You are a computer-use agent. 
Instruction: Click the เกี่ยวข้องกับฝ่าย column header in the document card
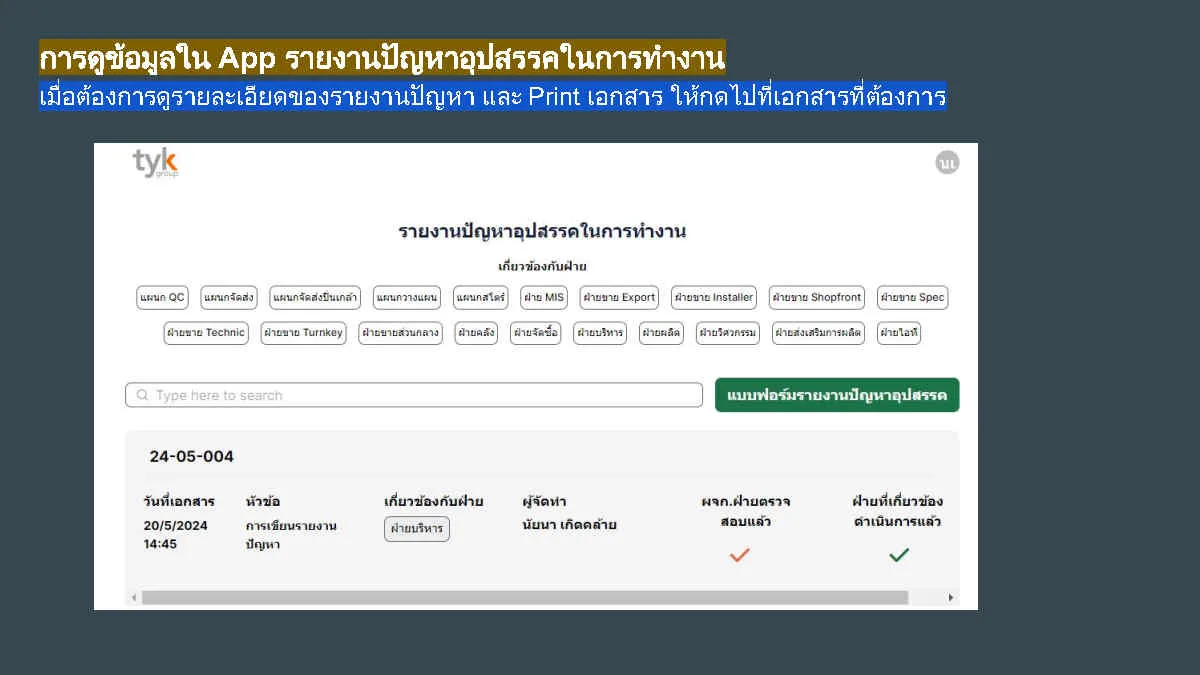click(x=434, y=501)
